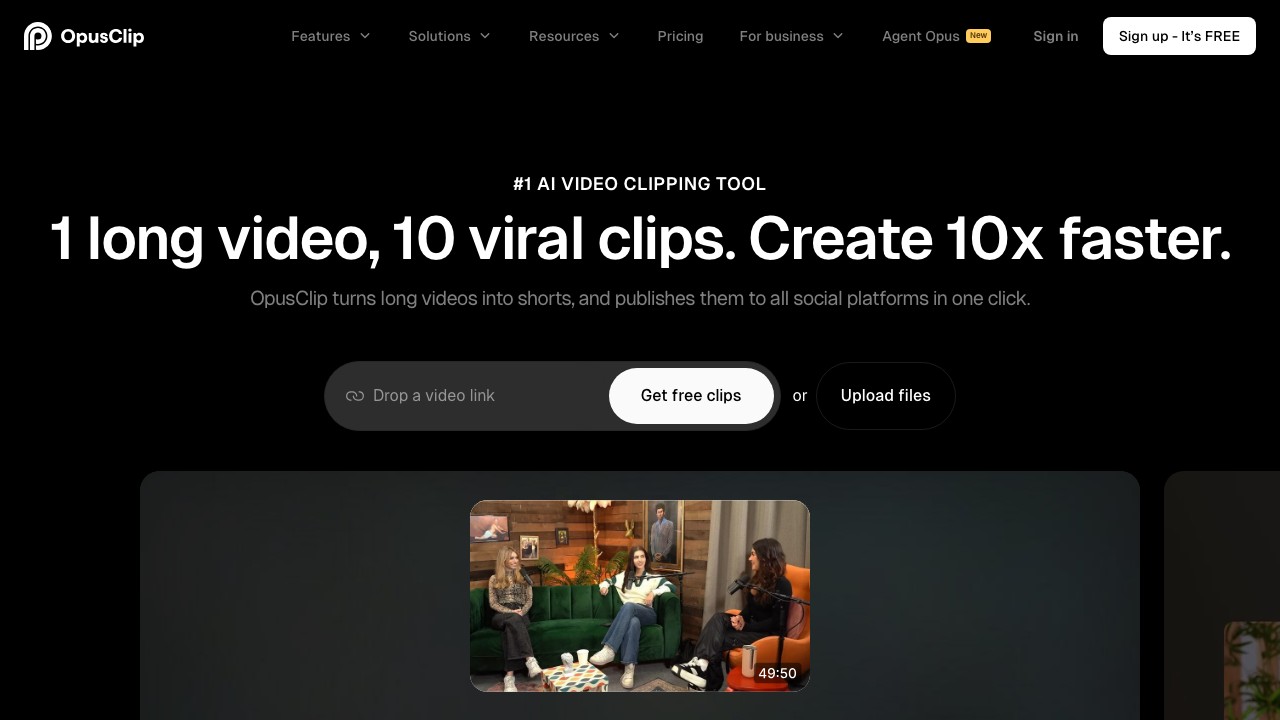Expand the Resources chevron arrow
Image resolution: width=1280 pixels, height=720 pixels.
614,36
